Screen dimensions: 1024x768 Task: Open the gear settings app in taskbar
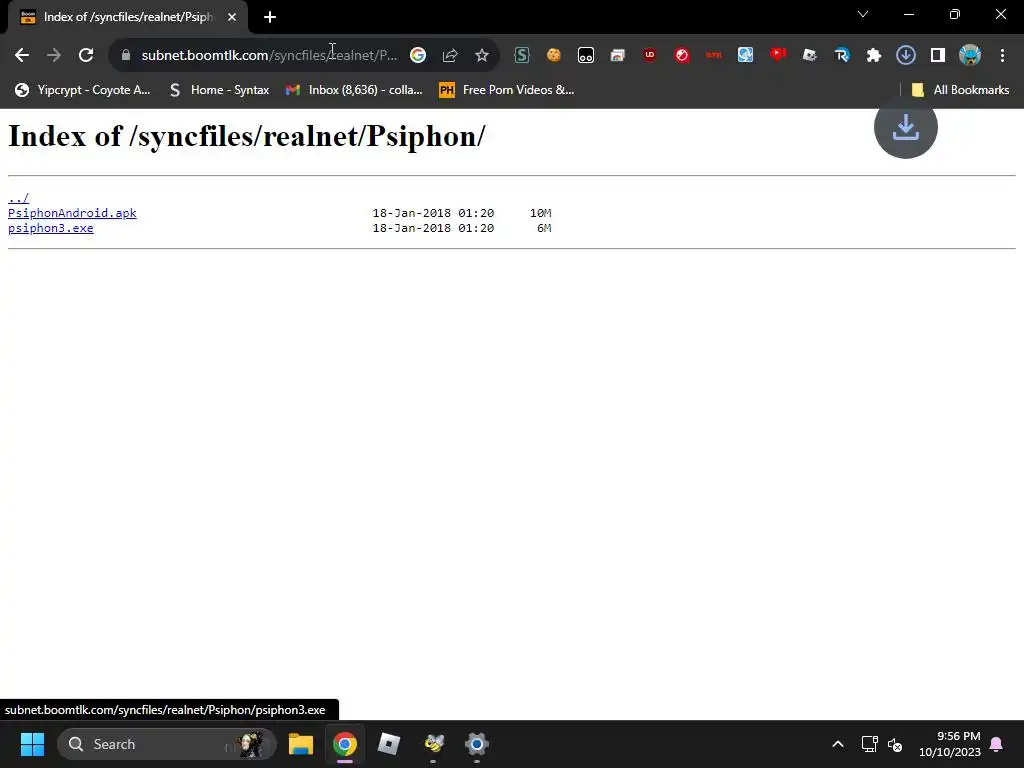(x=477, y=744)
